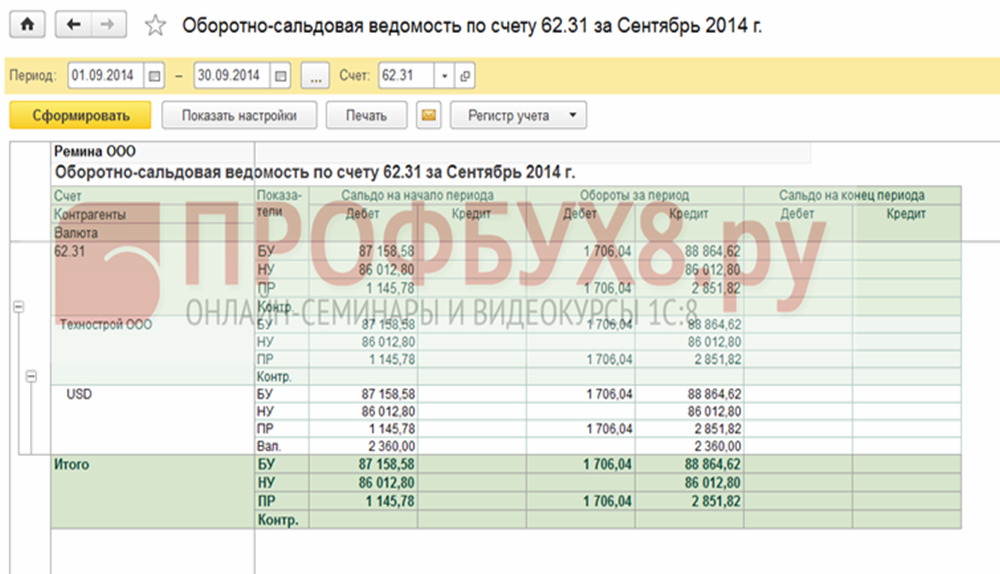Select Вал. debit value 2 360,00

364,446
